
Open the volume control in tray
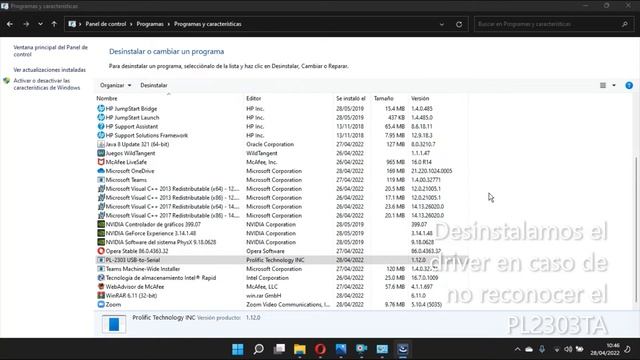pyautogui.click(x=568, y=349)
